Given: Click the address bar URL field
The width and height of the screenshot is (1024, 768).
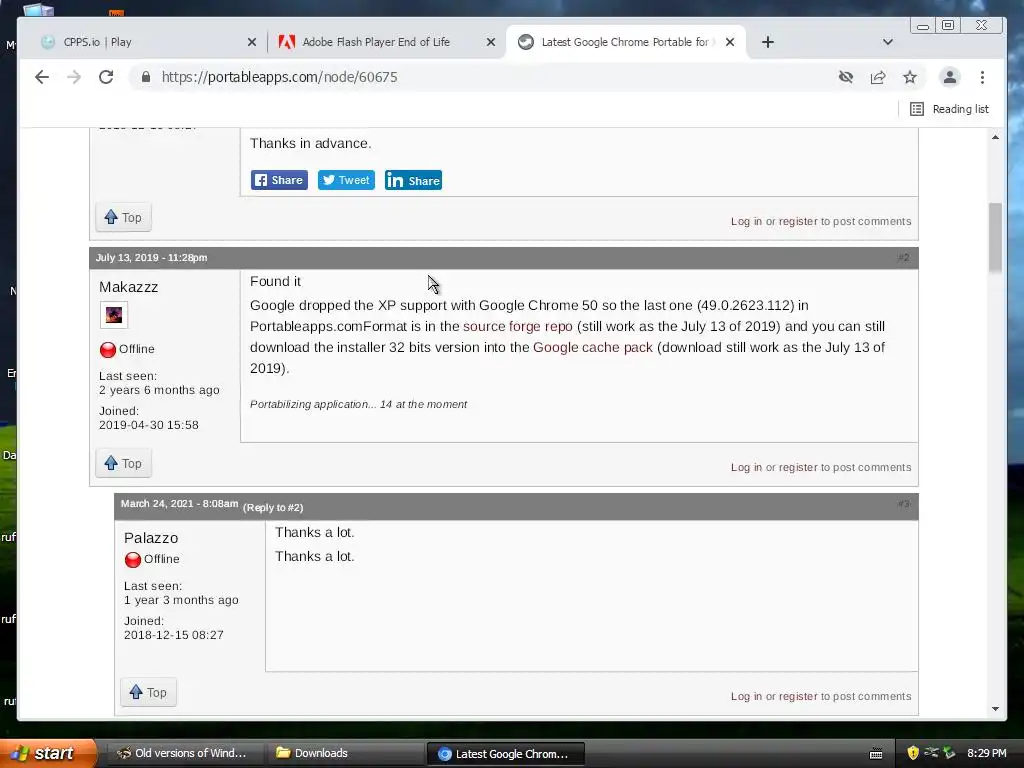Looking at the screenshot, I should click(483, 77).
